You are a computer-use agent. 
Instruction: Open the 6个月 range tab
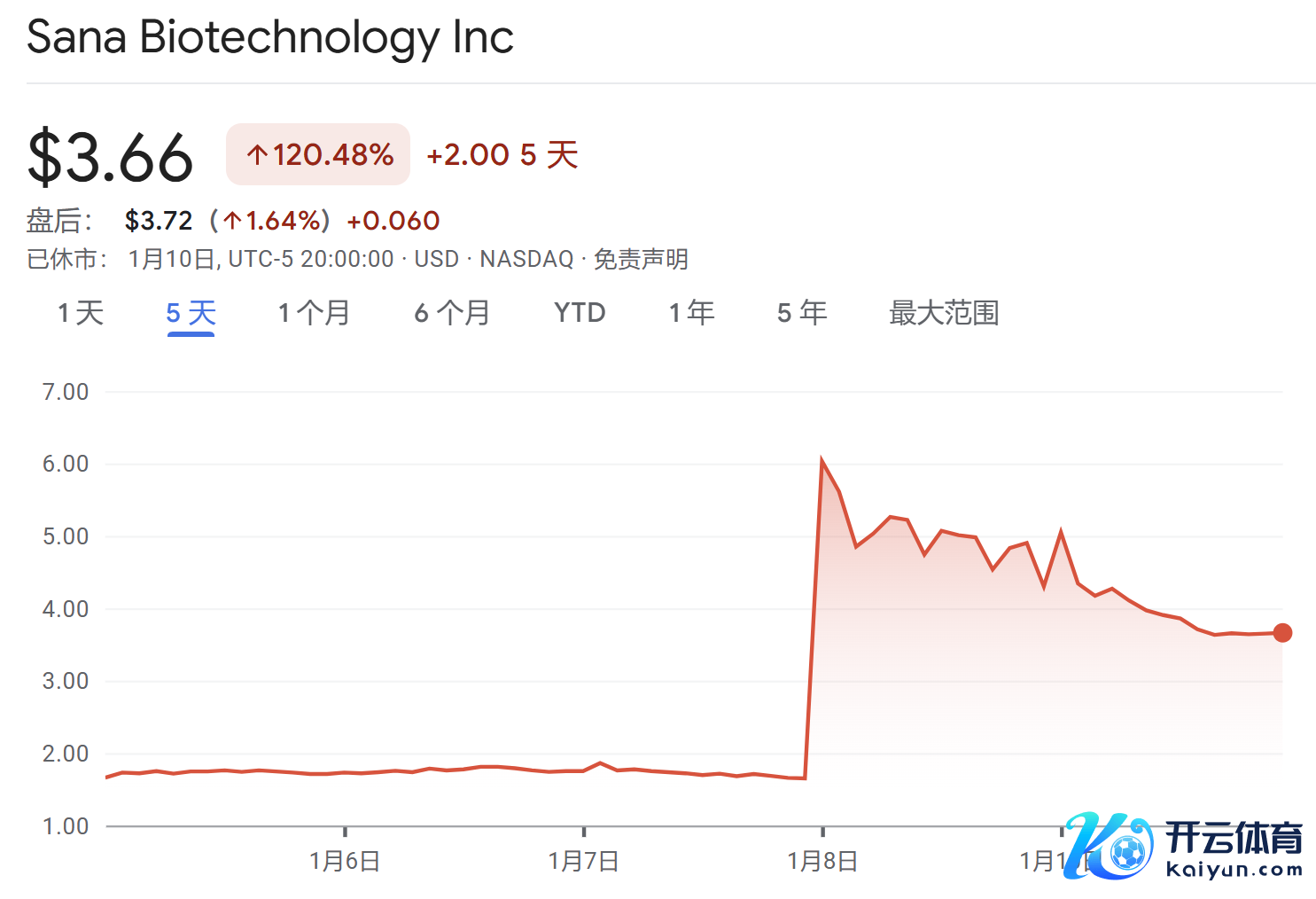tap(452, 313)
